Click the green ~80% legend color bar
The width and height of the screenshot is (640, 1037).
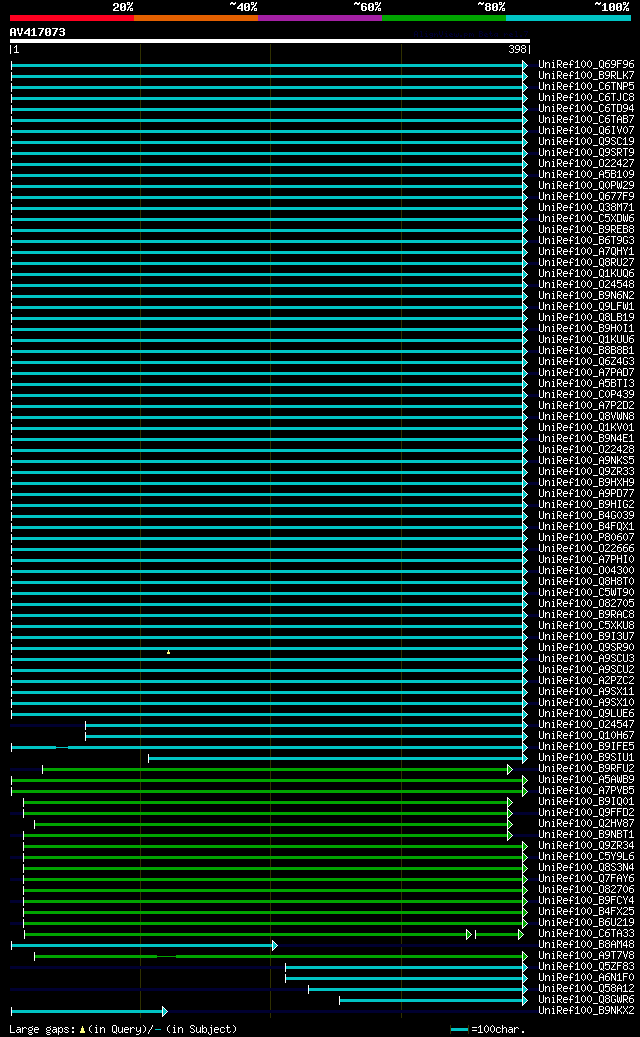(444, 18)
